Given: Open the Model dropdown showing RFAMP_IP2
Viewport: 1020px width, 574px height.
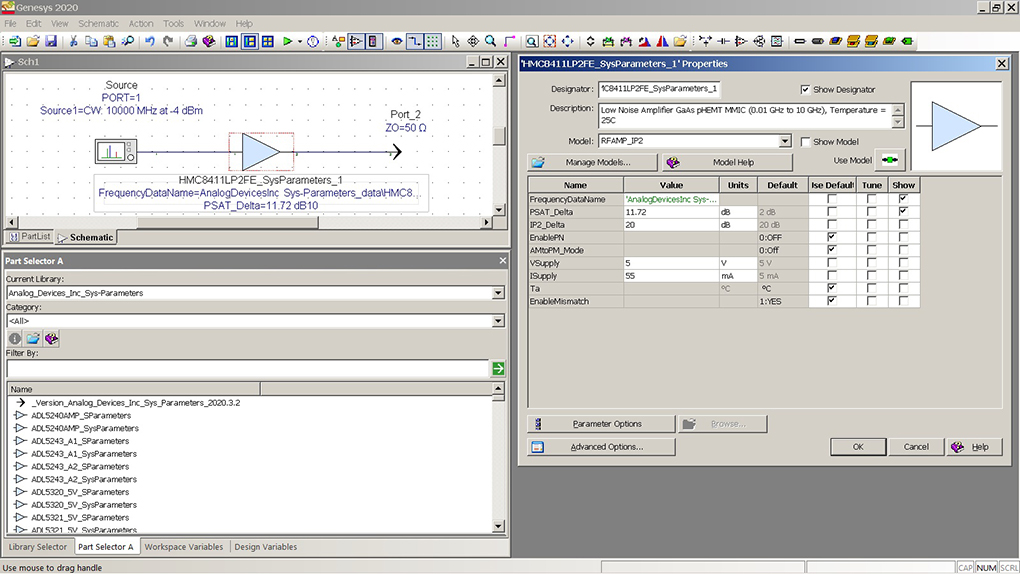Looking at the screenshot, I should (785, 142).
